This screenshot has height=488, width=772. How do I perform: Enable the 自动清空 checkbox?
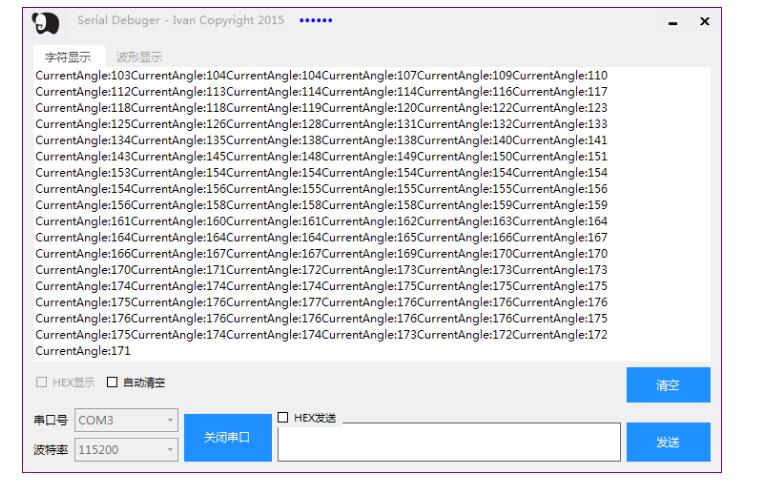click(x=112, y=382)
